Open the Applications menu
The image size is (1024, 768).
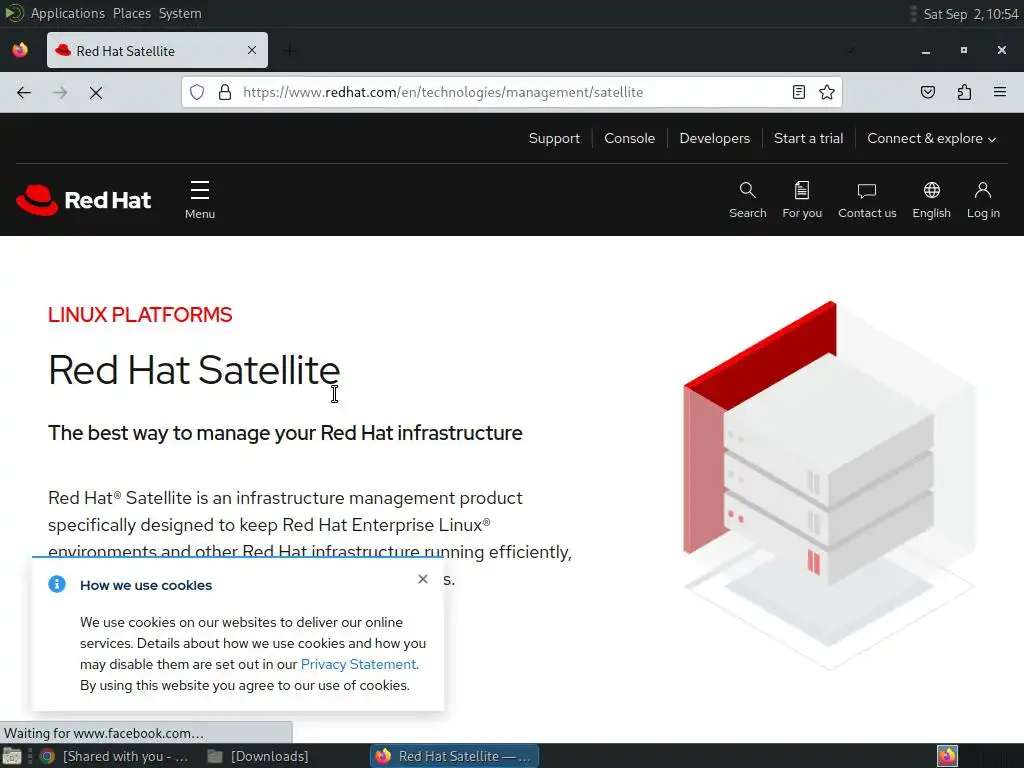tap(67, 13)
